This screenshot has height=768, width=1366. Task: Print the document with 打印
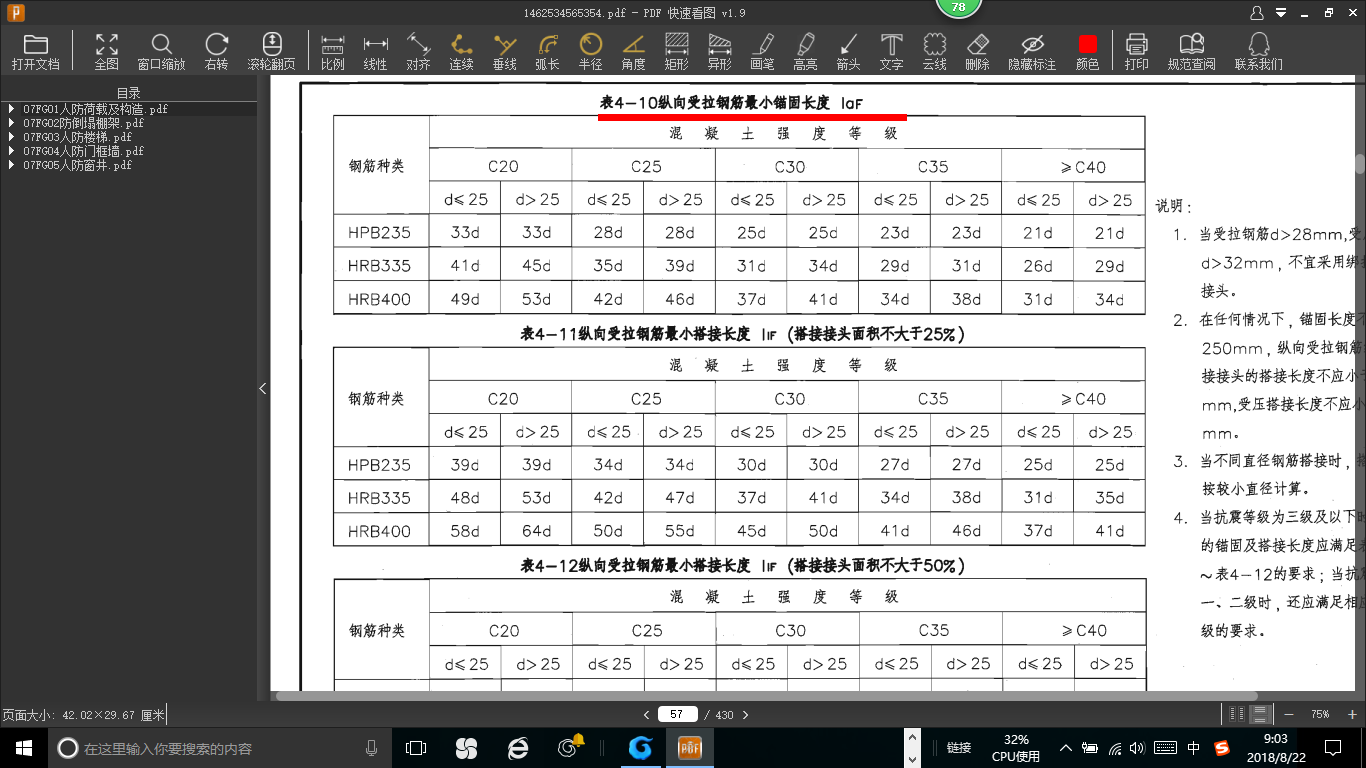click(1137, 51)
